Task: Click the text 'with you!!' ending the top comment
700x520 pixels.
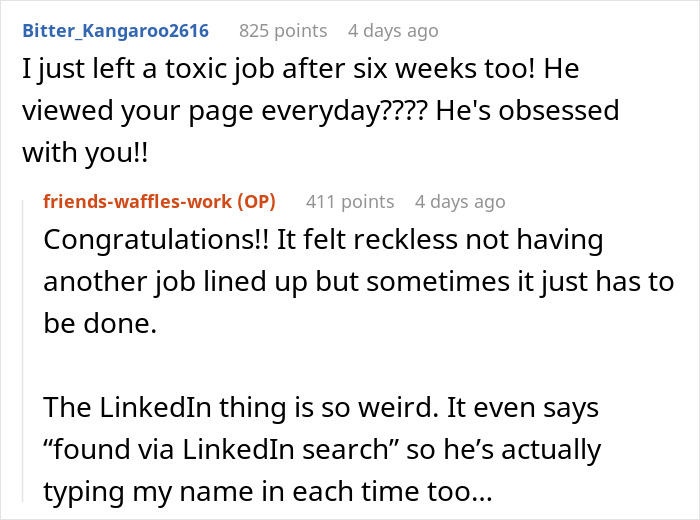Action: point(85,153)
